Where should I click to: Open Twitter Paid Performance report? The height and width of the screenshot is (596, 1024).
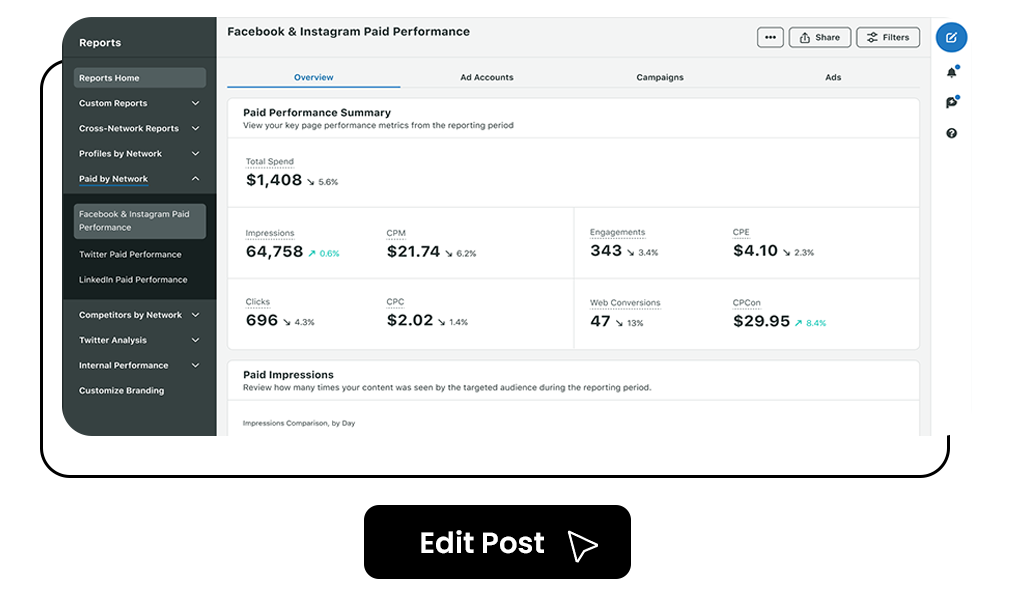pyautogui.click(x=130, y=255)
